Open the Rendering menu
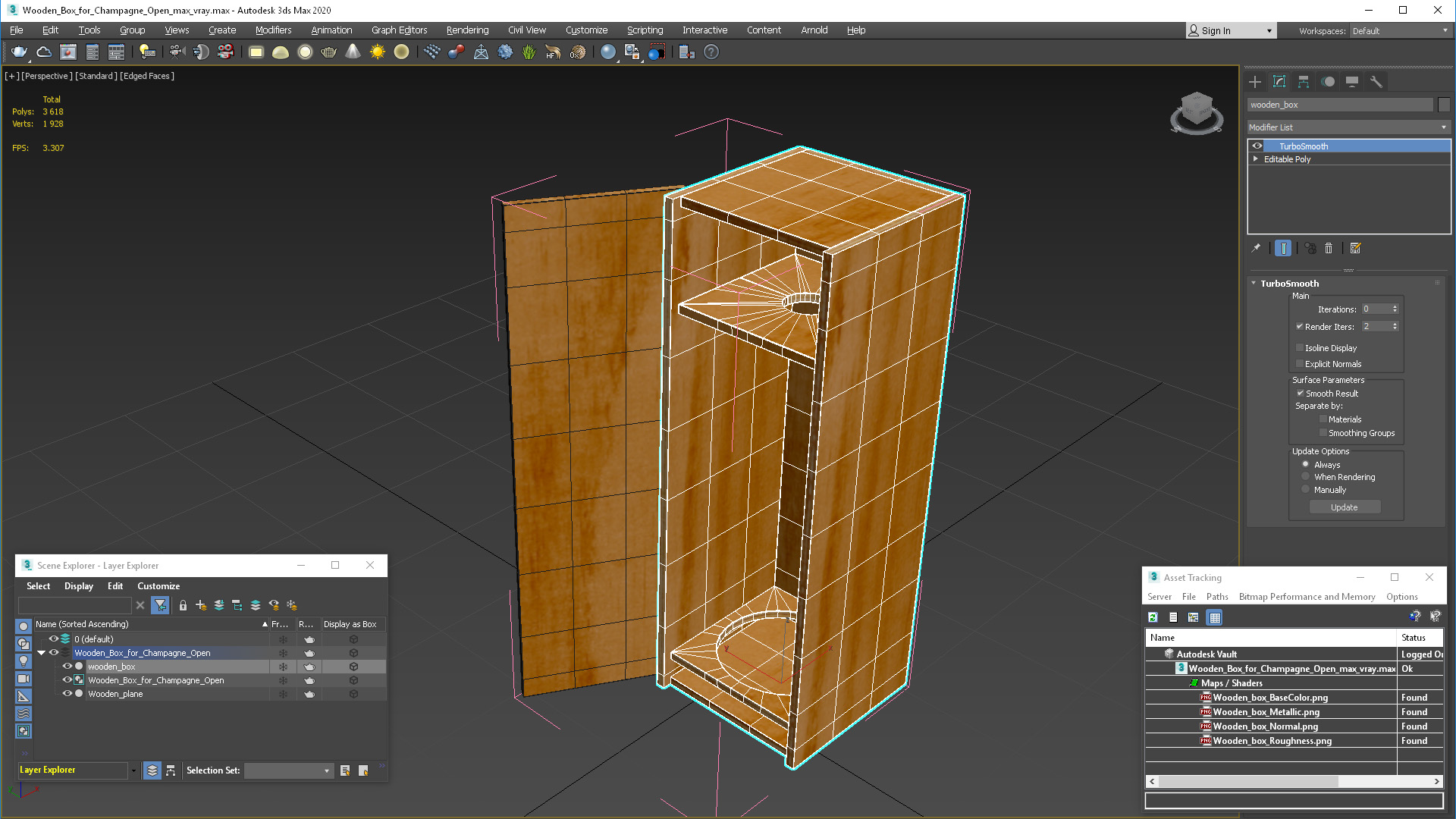The width and height of the screenshot is (1456, 819). [467, 30]
